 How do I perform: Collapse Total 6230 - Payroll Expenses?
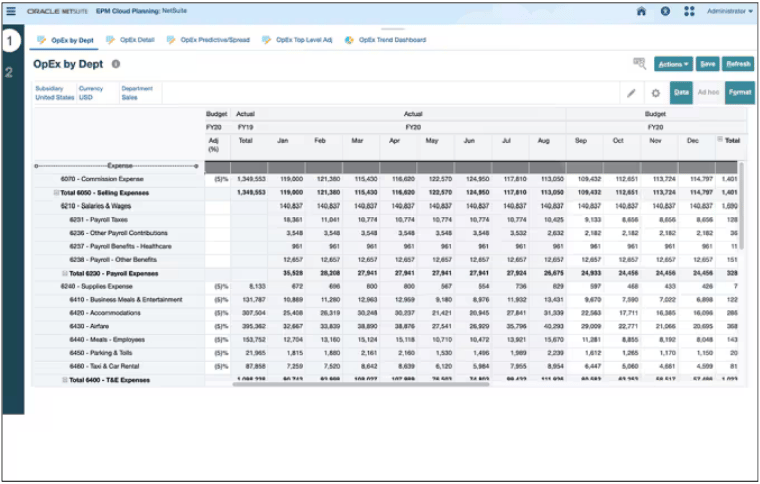[65, 273]
